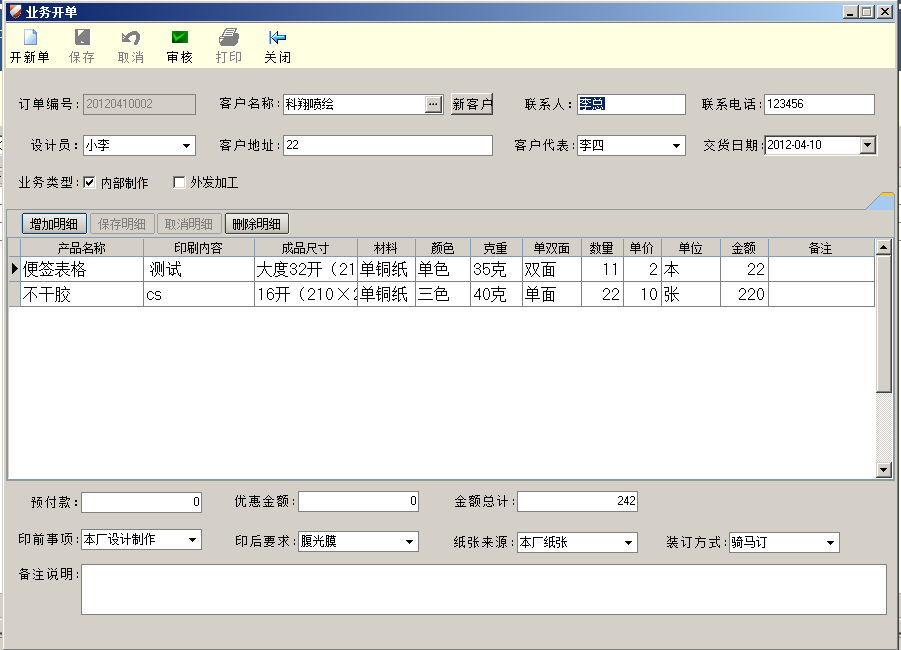The image size is (901, 650).
Task: Click the 新客户 button
Action: point(472,104)
